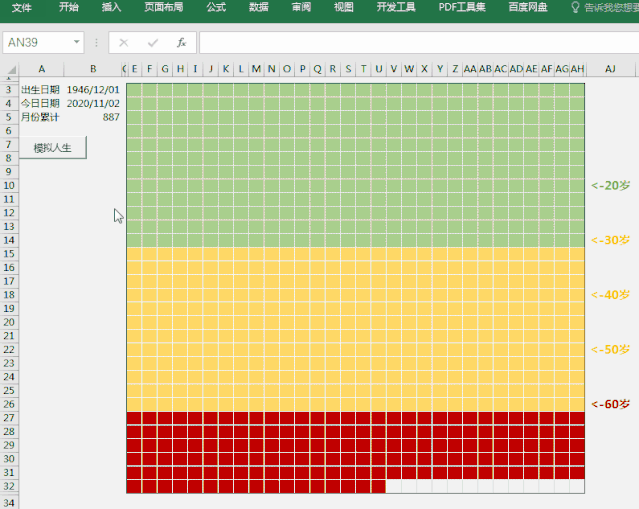Viewport: 639px width, 509px height.
Task: Select the birth date cell 1946/12/01
Action: (x=93, y=90)
